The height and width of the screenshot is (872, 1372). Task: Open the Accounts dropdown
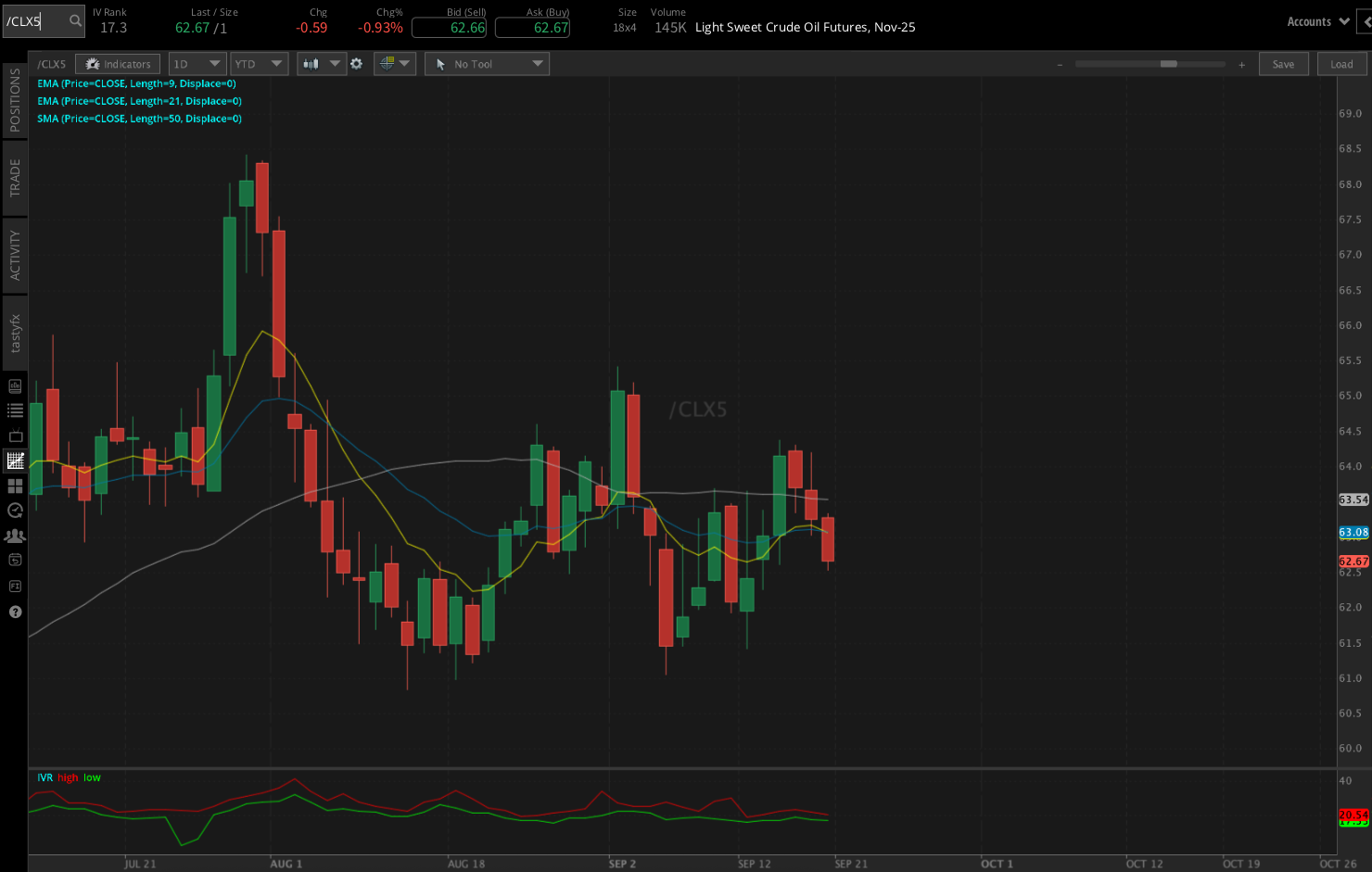click(x=1317, y=20)
